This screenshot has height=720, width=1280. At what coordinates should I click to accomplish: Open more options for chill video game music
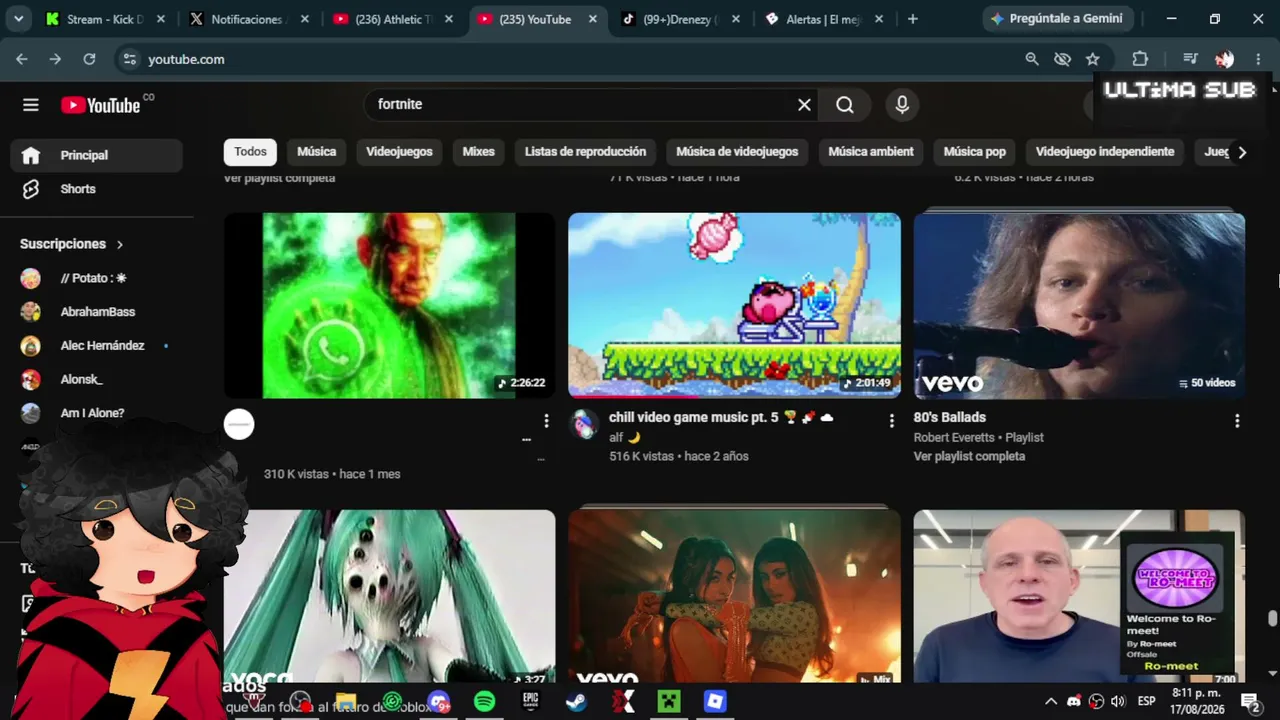891,421
